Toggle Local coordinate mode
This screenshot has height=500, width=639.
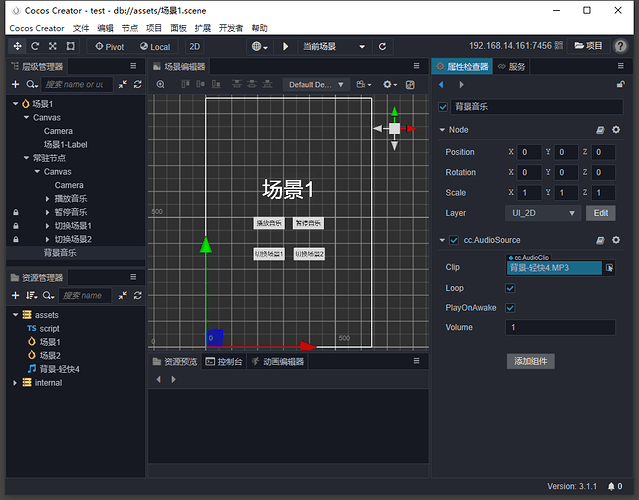pos(155,47)
